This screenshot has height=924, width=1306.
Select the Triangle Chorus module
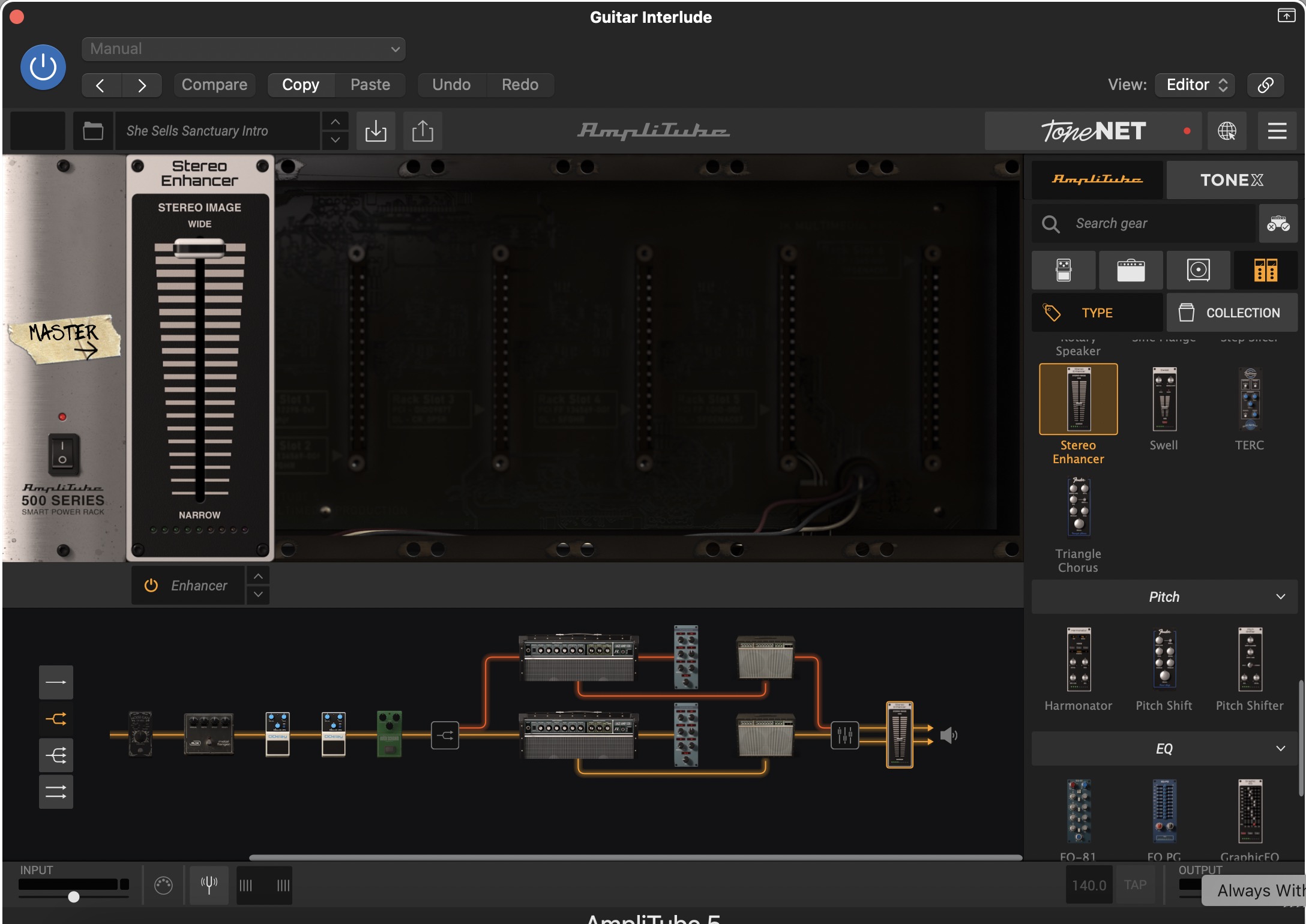click(x=1079, y=508)
